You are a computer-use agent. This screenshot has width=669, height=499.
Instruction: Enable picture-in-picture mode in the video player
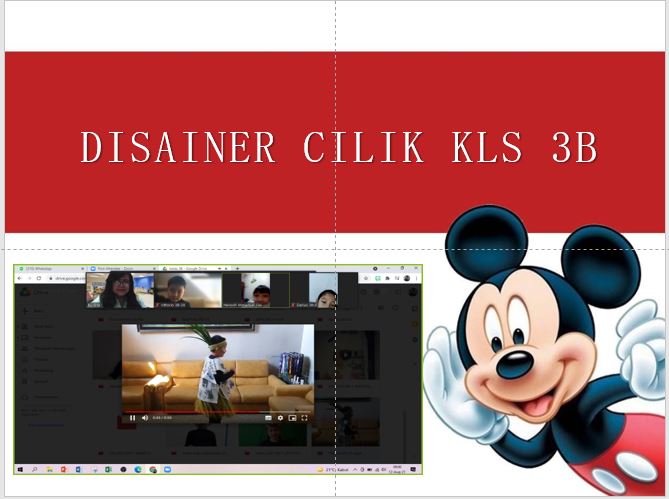click(x=292, y=418)
